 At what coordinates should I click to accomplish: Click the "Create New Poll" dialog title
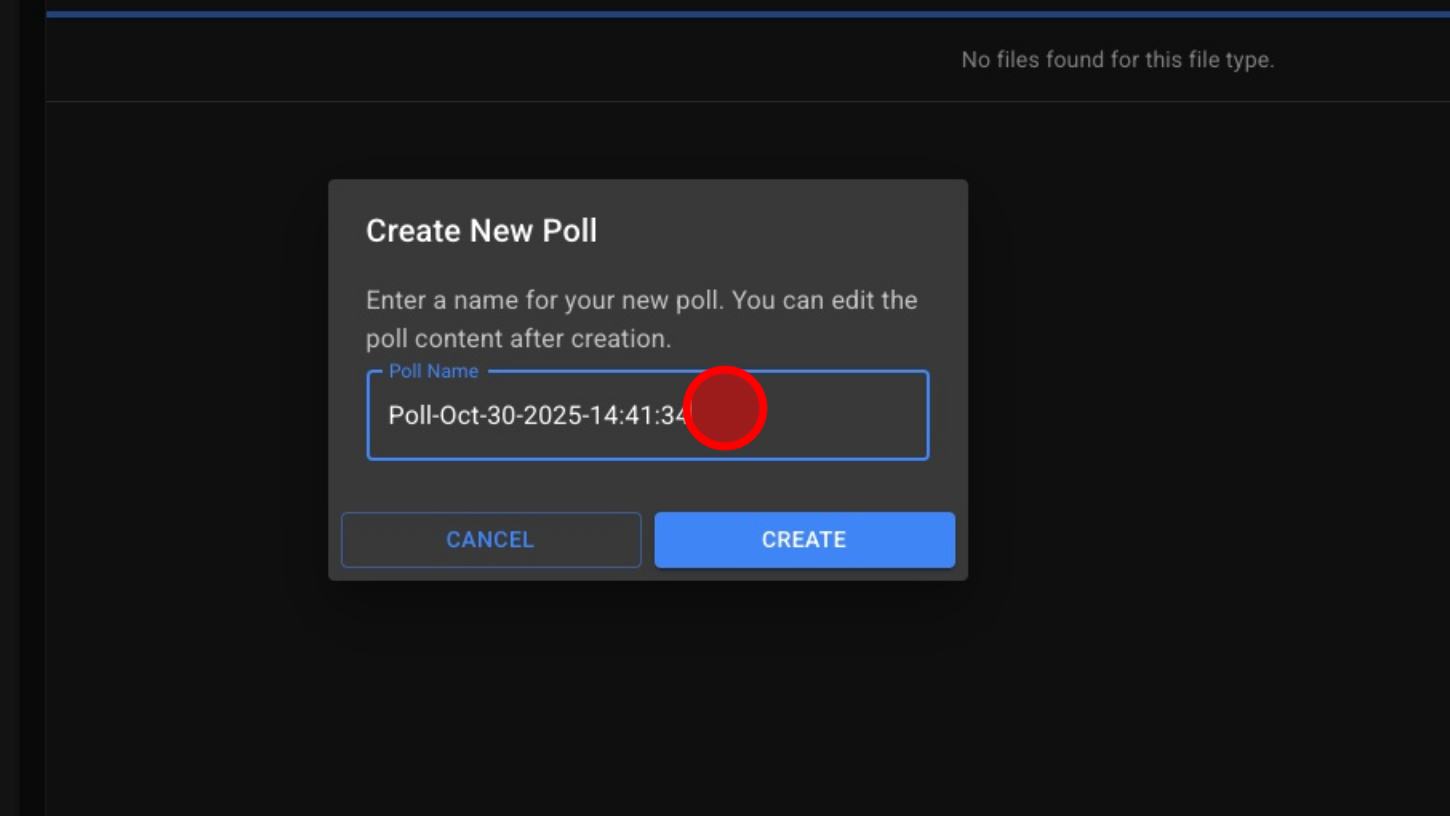tap(481, 231)
